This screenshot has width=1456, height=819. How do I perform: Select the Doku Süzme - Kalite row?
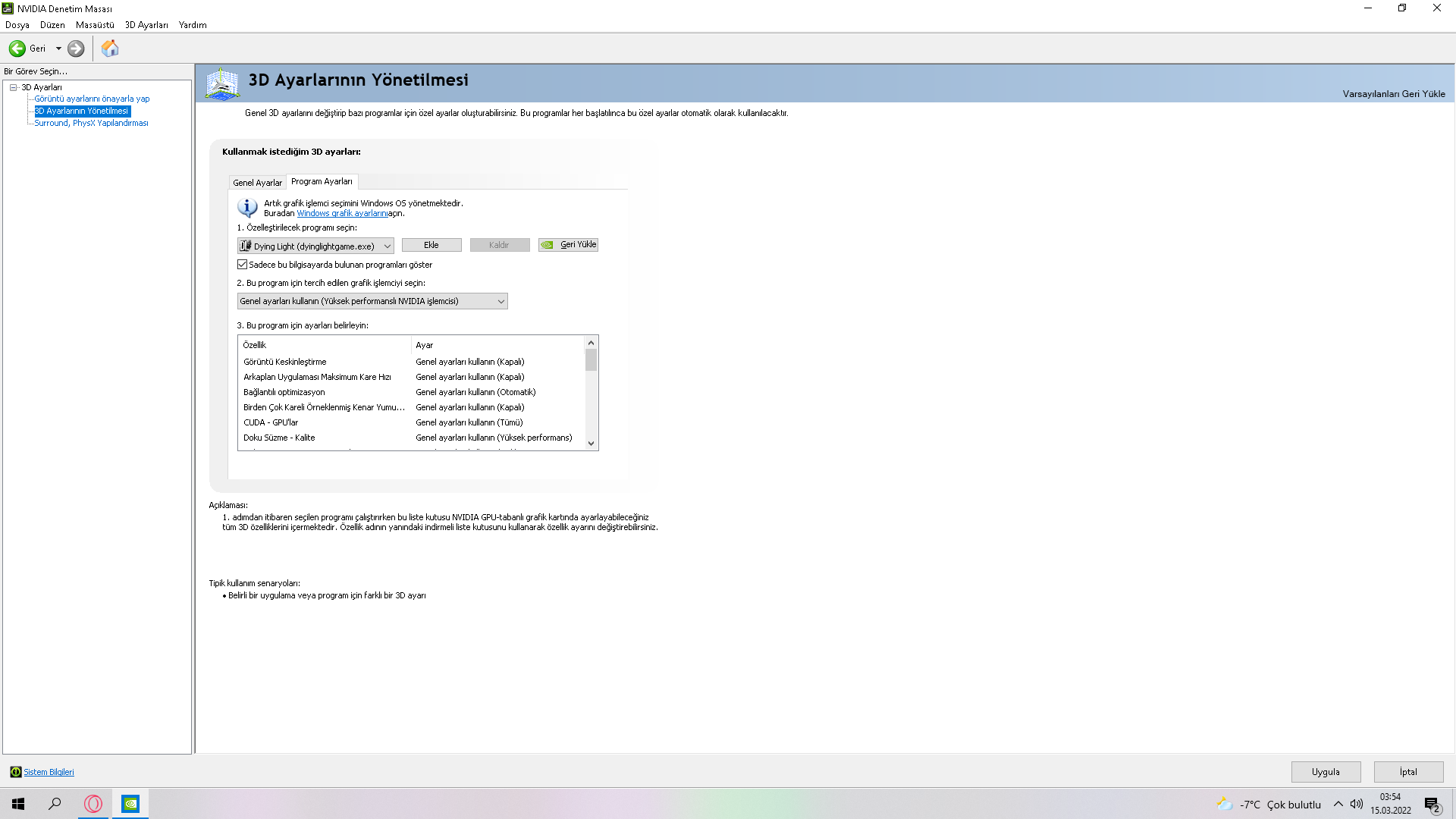(x=412, y=438)
